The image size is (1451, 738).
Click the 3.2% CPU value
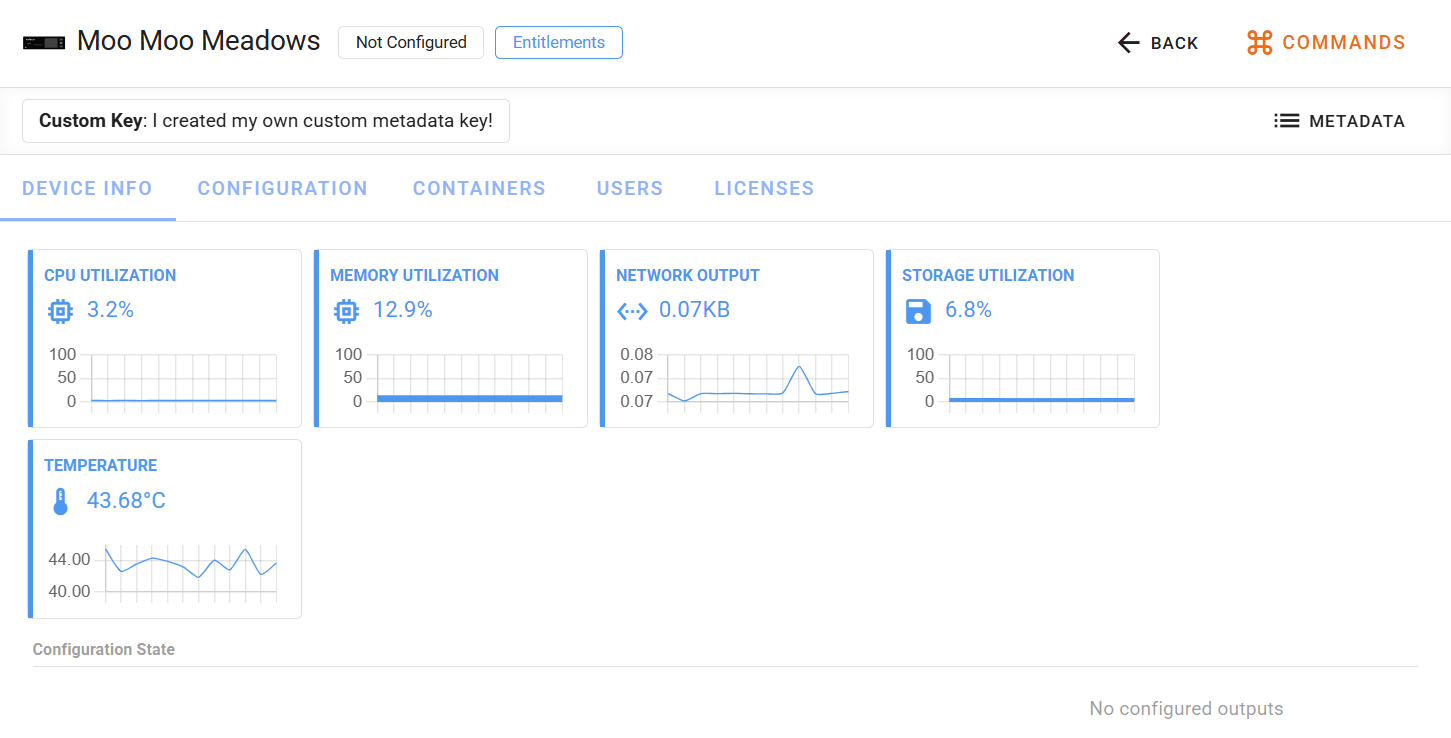point(110,310)
